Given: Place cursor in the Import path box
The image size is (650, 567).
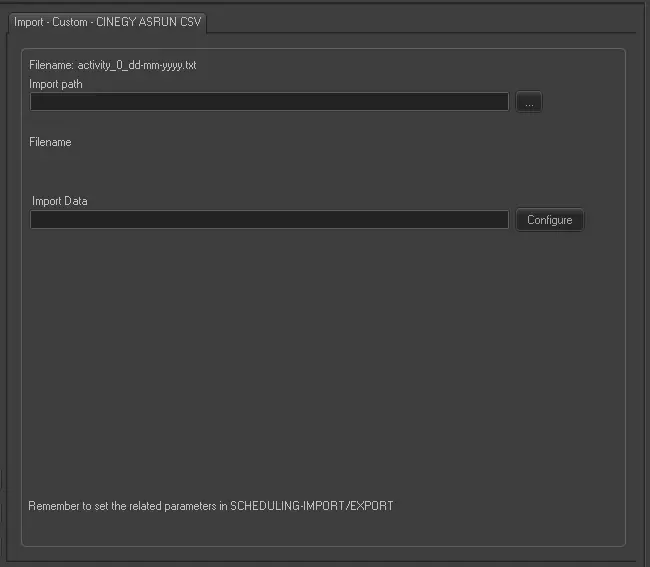Looking at the screenshot, I should pos(269,102).
